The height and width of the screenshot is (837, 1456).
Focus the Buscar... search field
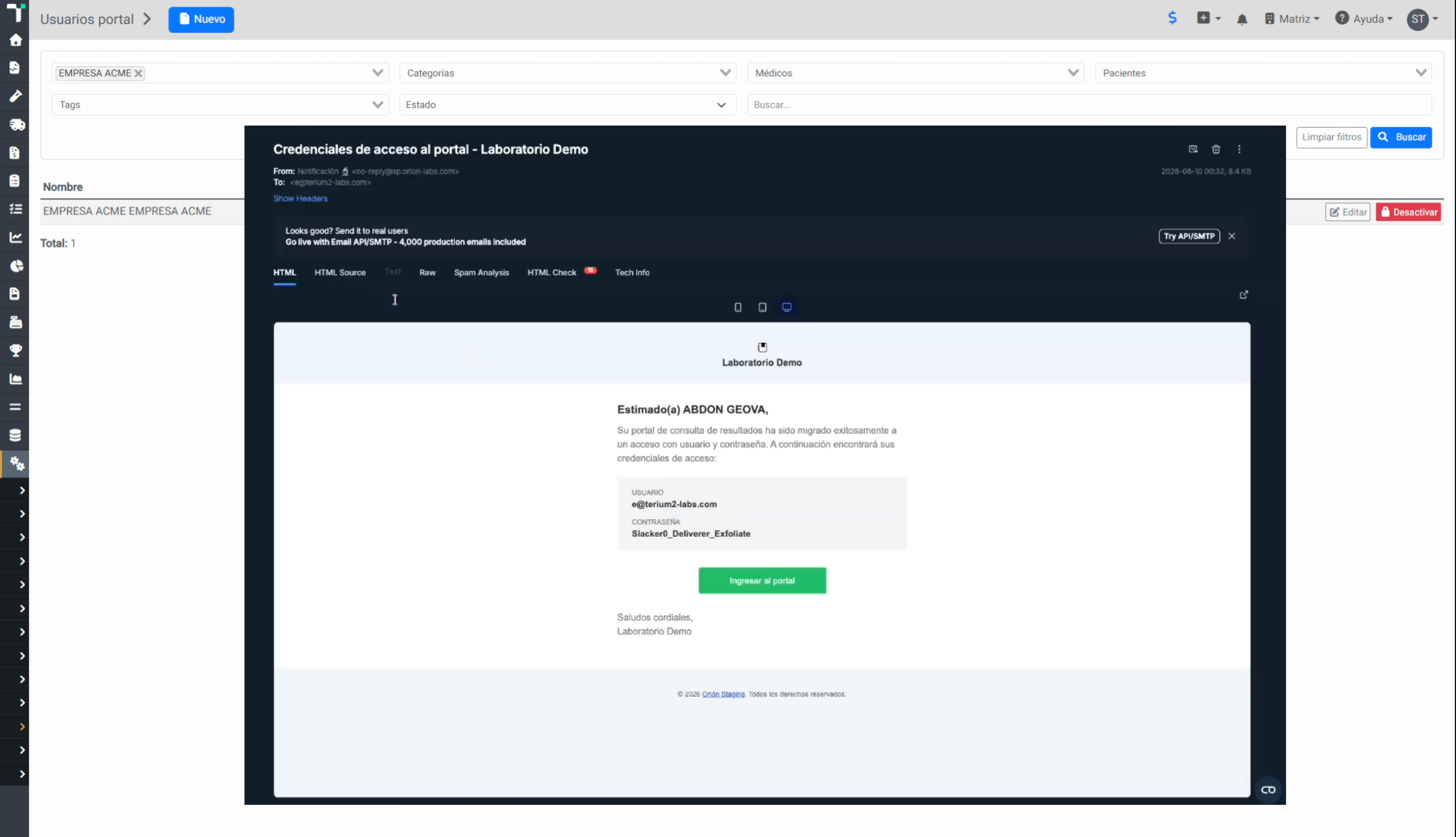click(1089, 105)
